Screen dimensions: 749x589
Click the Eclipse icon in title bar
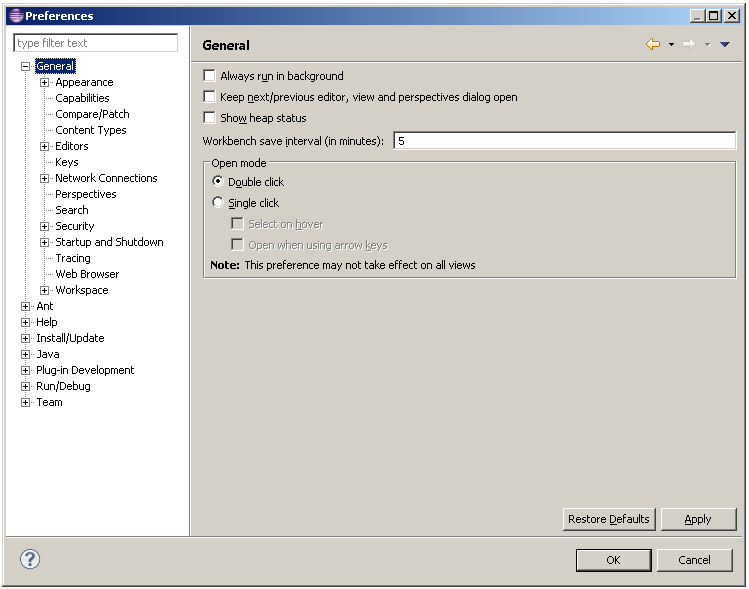pos(16,16)
